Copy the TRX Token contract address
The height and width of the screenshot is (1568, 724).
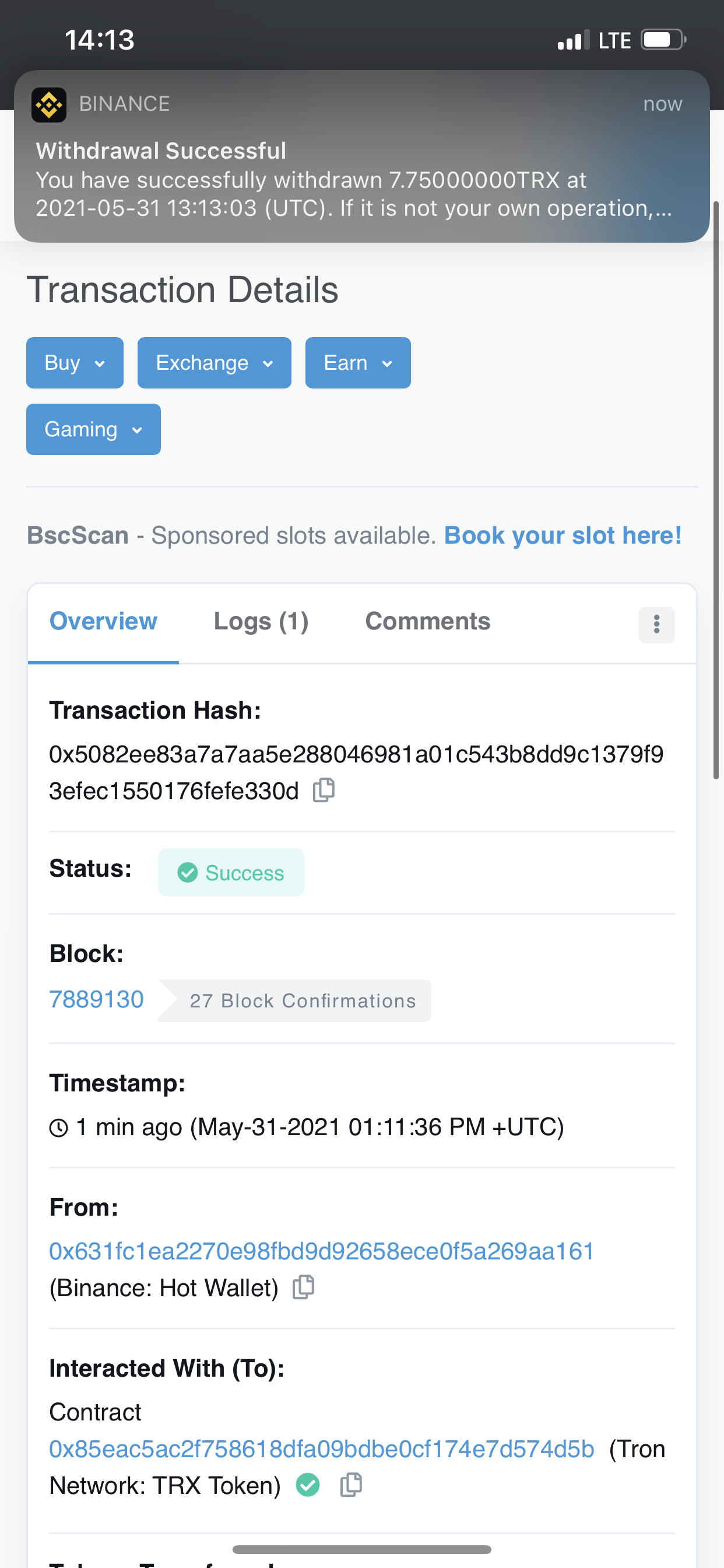[x=350, y=1485]
